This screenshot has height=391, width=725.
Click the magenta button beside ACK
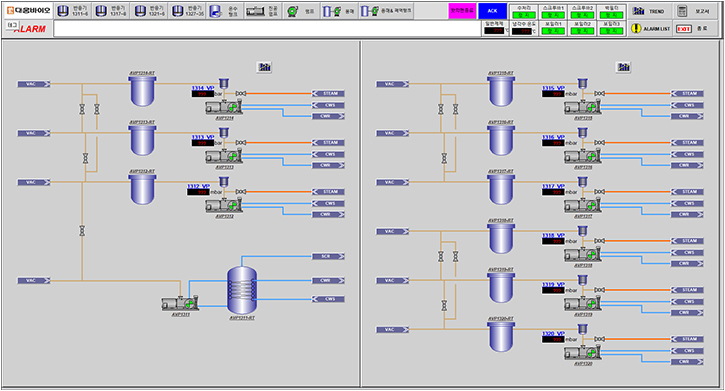coord(462,11)
